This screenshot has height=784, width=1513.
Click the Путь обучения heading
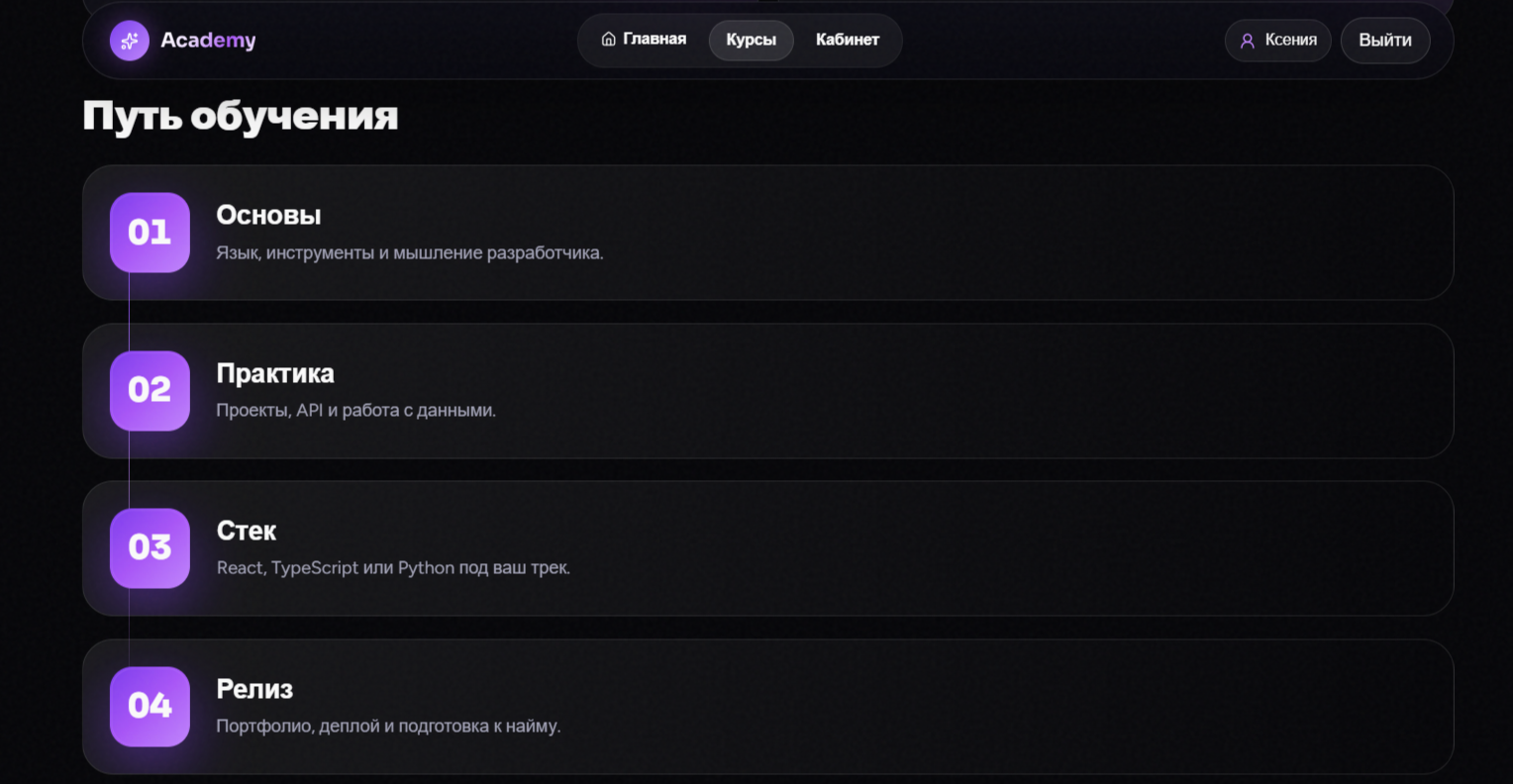241,116
